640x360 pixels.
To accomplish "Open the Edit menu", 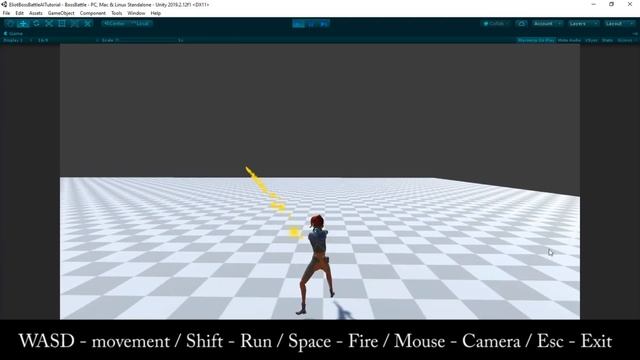I will 19,13.
